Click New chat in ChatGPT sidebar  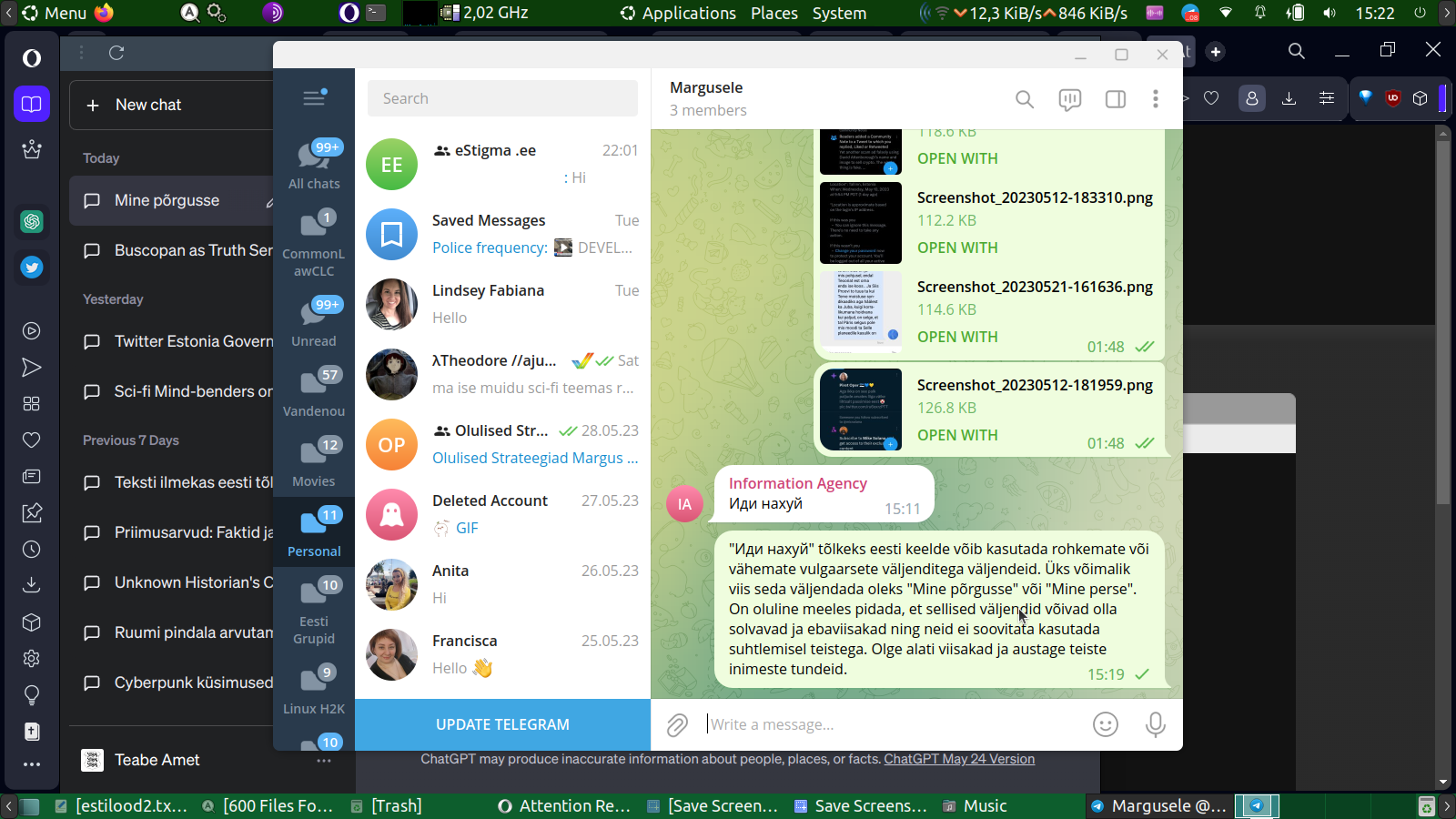point(172,105)
